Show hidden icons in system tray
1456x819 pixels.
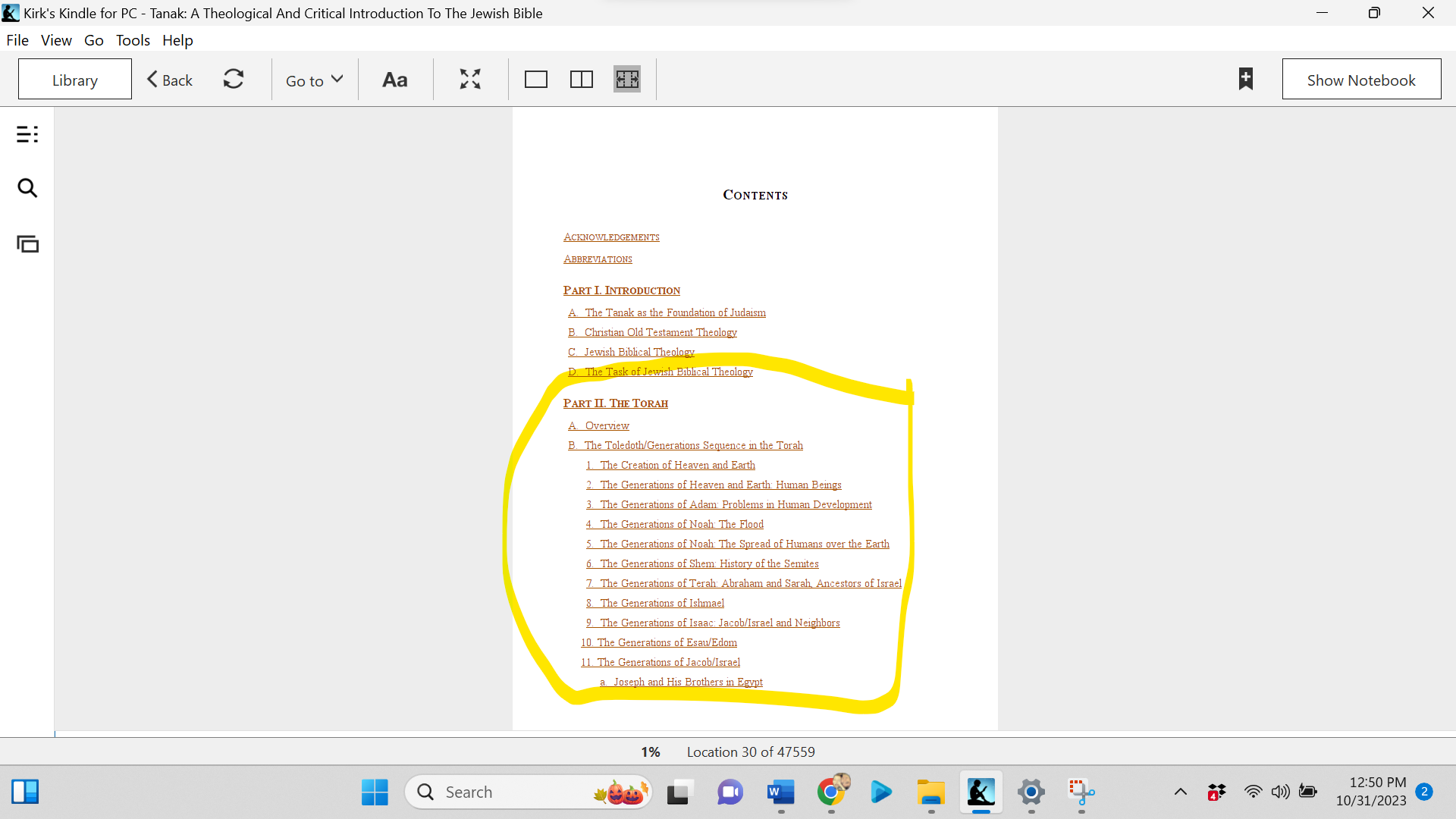(1181, 792)
